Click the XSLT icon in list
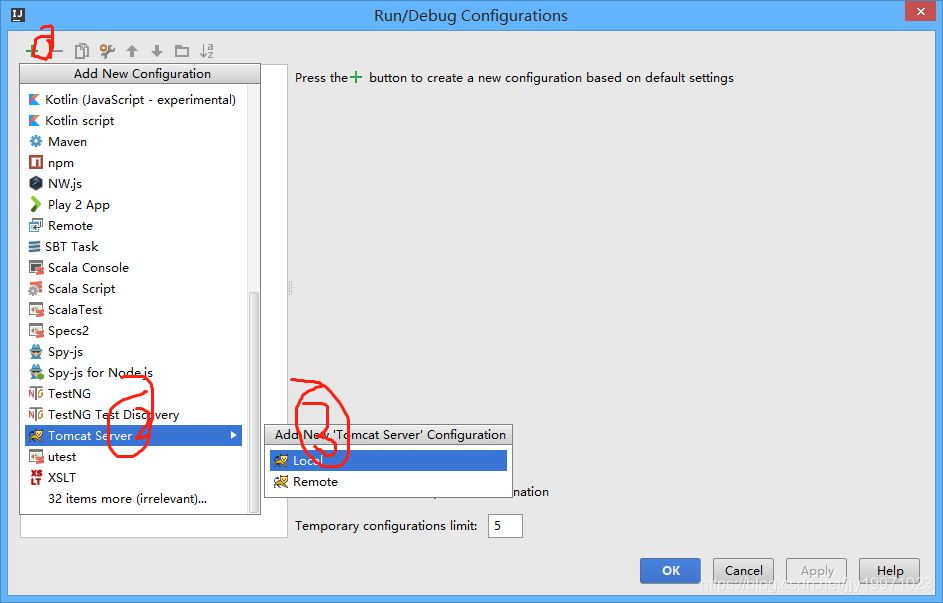Image resolution: width=943 pixels, height=603 pixels. [x=36, y=477]
